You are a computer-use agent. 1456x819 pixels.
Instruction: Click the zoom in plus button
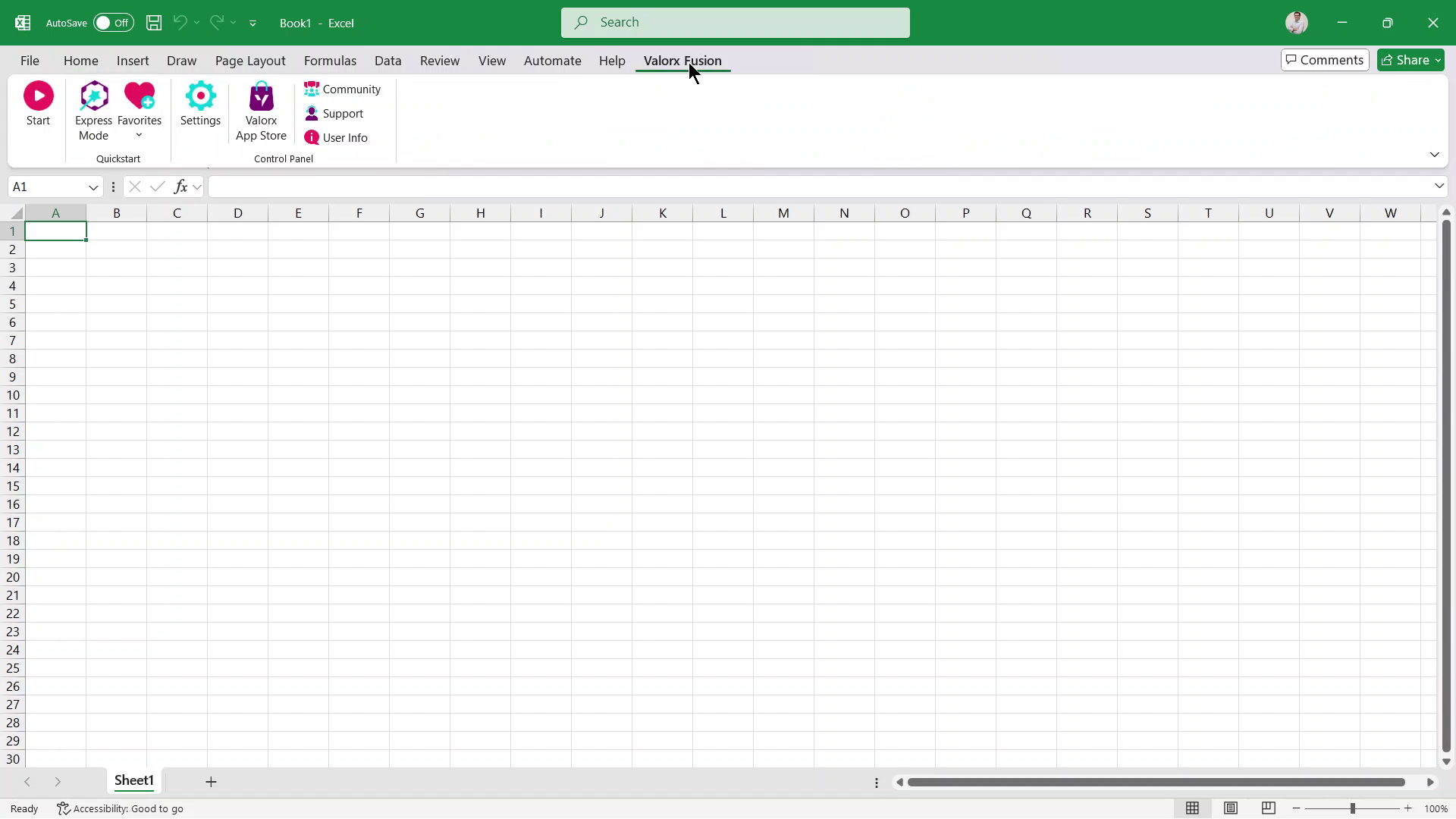1408,808
